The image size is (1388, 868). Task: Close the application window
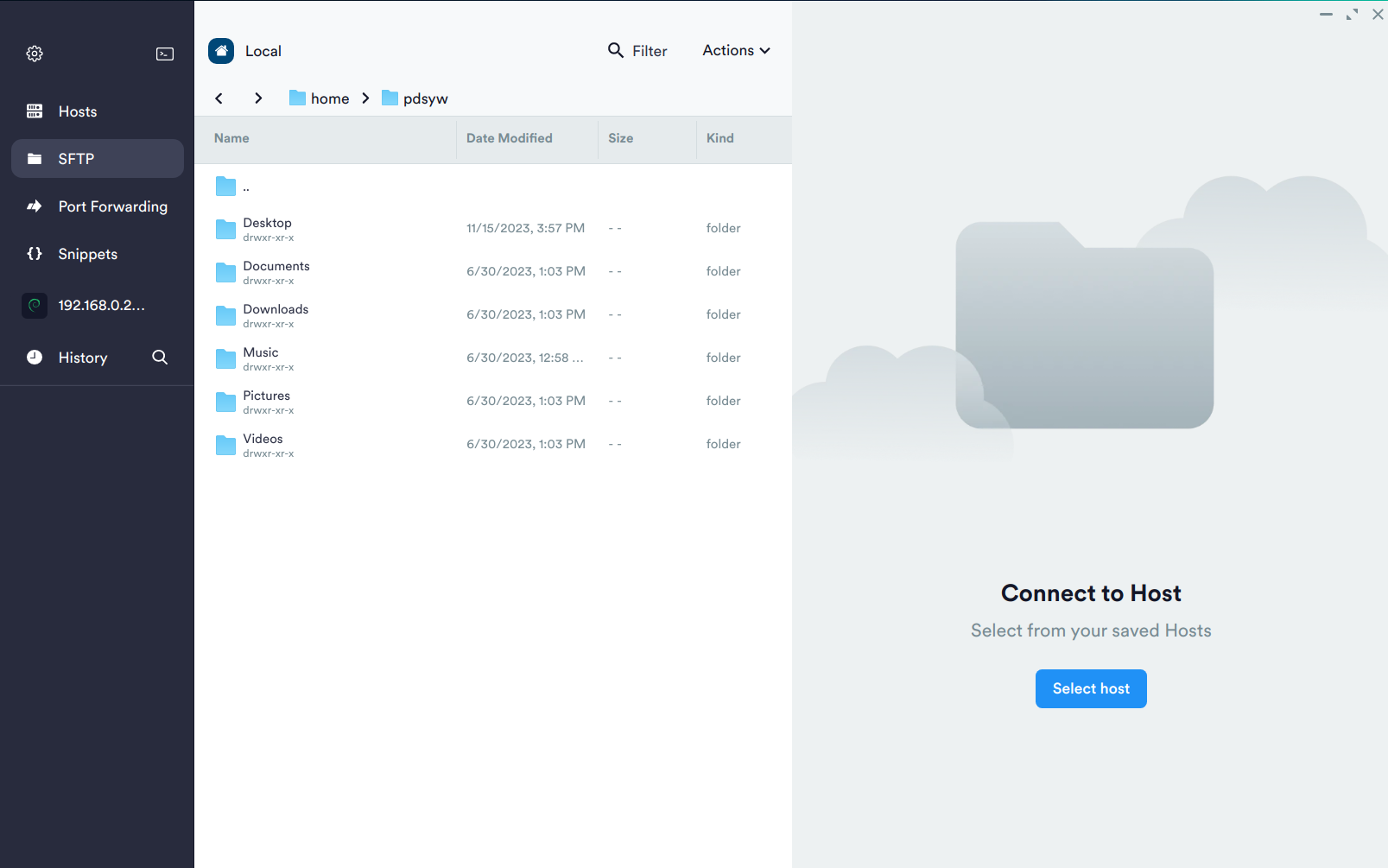(1378, 15)
